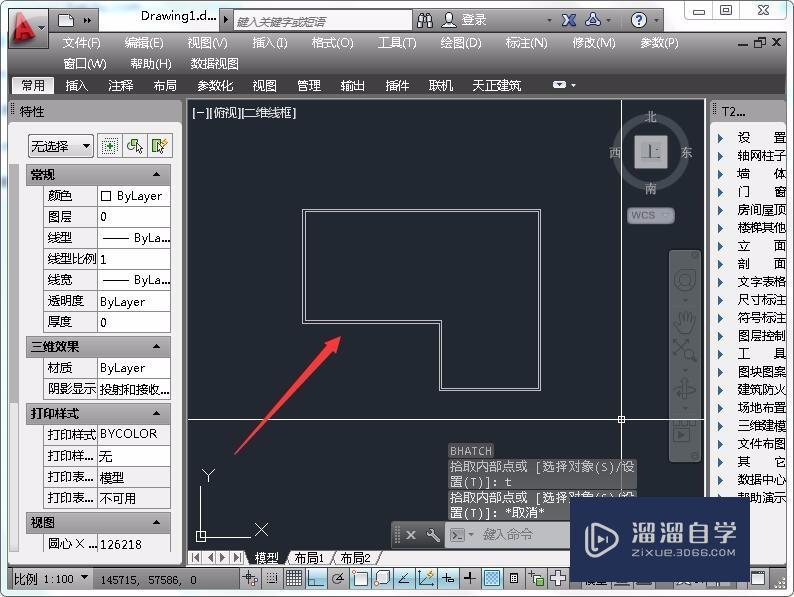Open the Help question mark icon
Viewport: 794px width, 597px height.
point(639,20)
